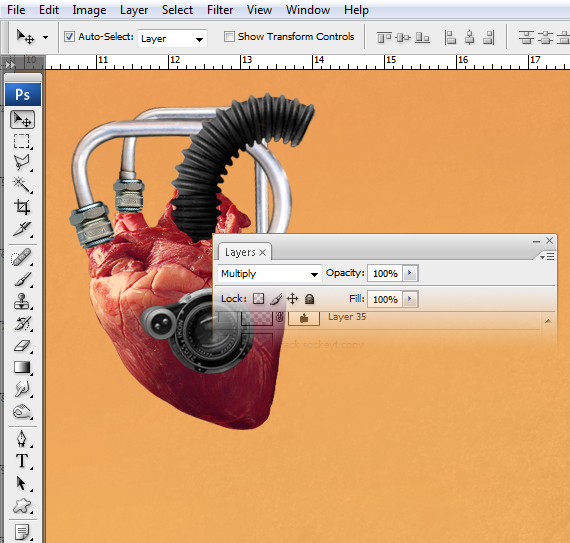Screen dimensions: 570x543
Task: Disable the Auto-Select checkbox
Action: click(69, 37)
